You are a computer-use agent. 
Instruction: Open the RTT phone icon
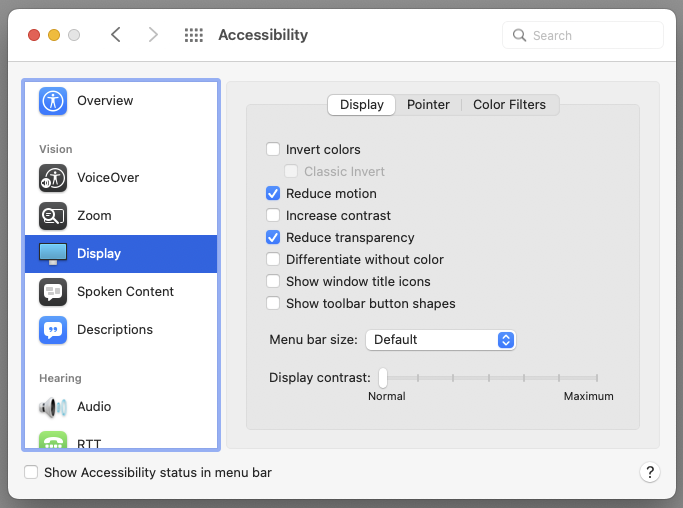[x=53, y=440]
